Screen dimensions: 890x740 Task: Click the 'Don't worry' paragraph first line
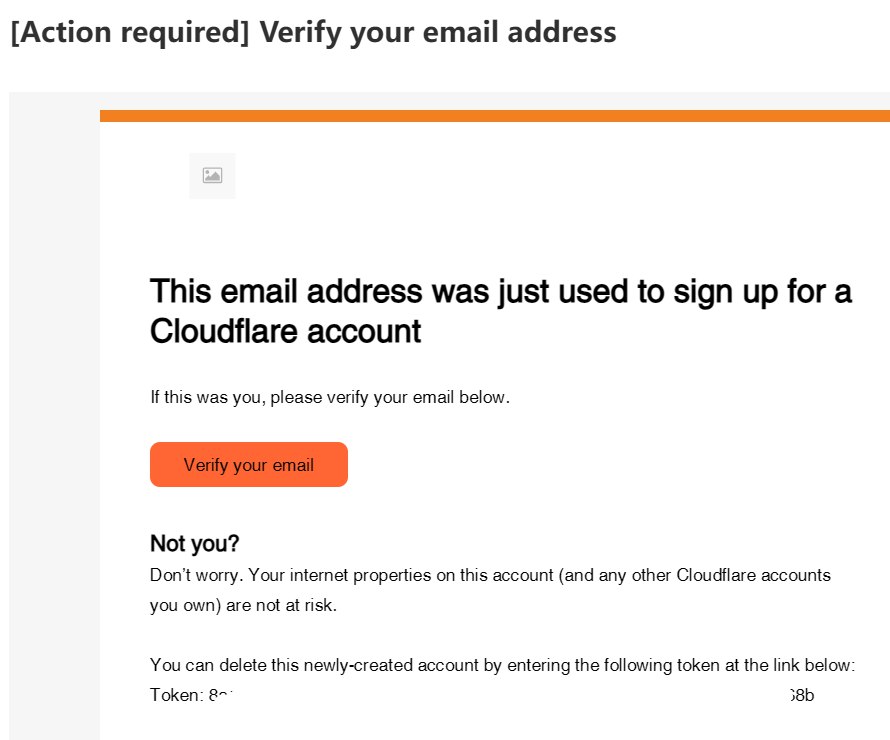pyautogui.click(x=490, y=575)
